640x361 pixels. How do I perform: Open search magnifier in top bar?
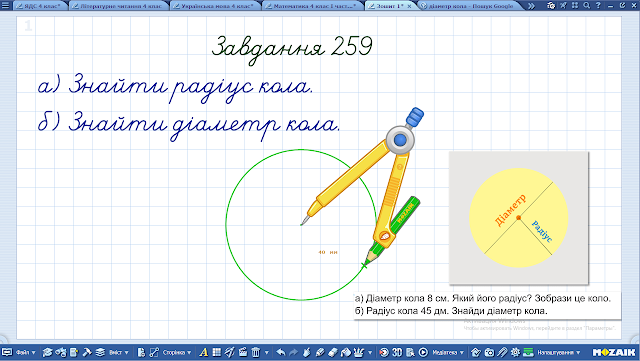pyautogui.click(x=587, y=5)
